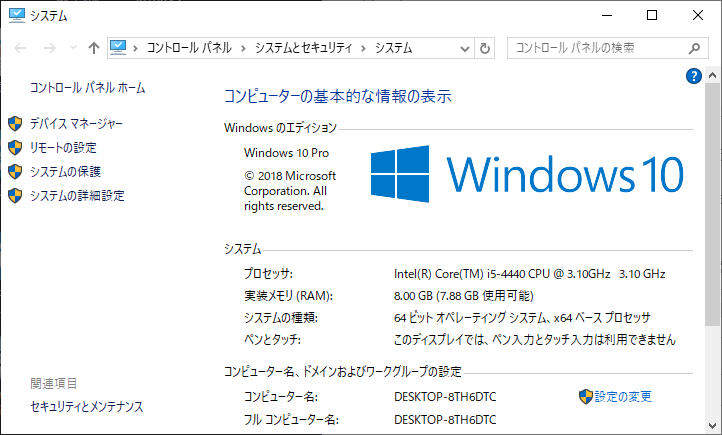Click shield icon beside デバイス マネージャー
This screenshot has height=435, width=722.
(15, 123)
